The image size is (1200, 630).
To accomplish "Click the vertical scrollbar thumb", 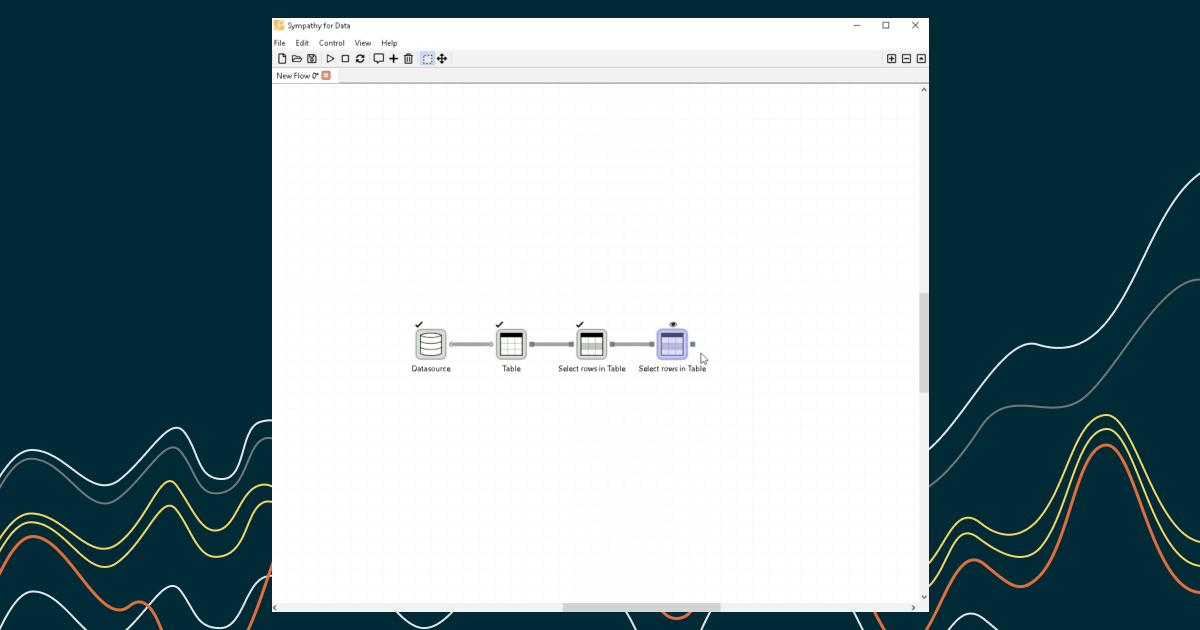I will click(x=924, y=342).
